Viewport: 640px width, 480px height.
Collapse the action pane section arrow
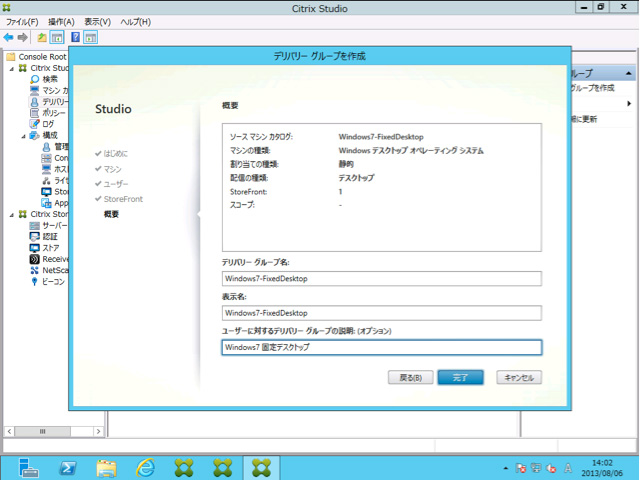pos(629,73)
